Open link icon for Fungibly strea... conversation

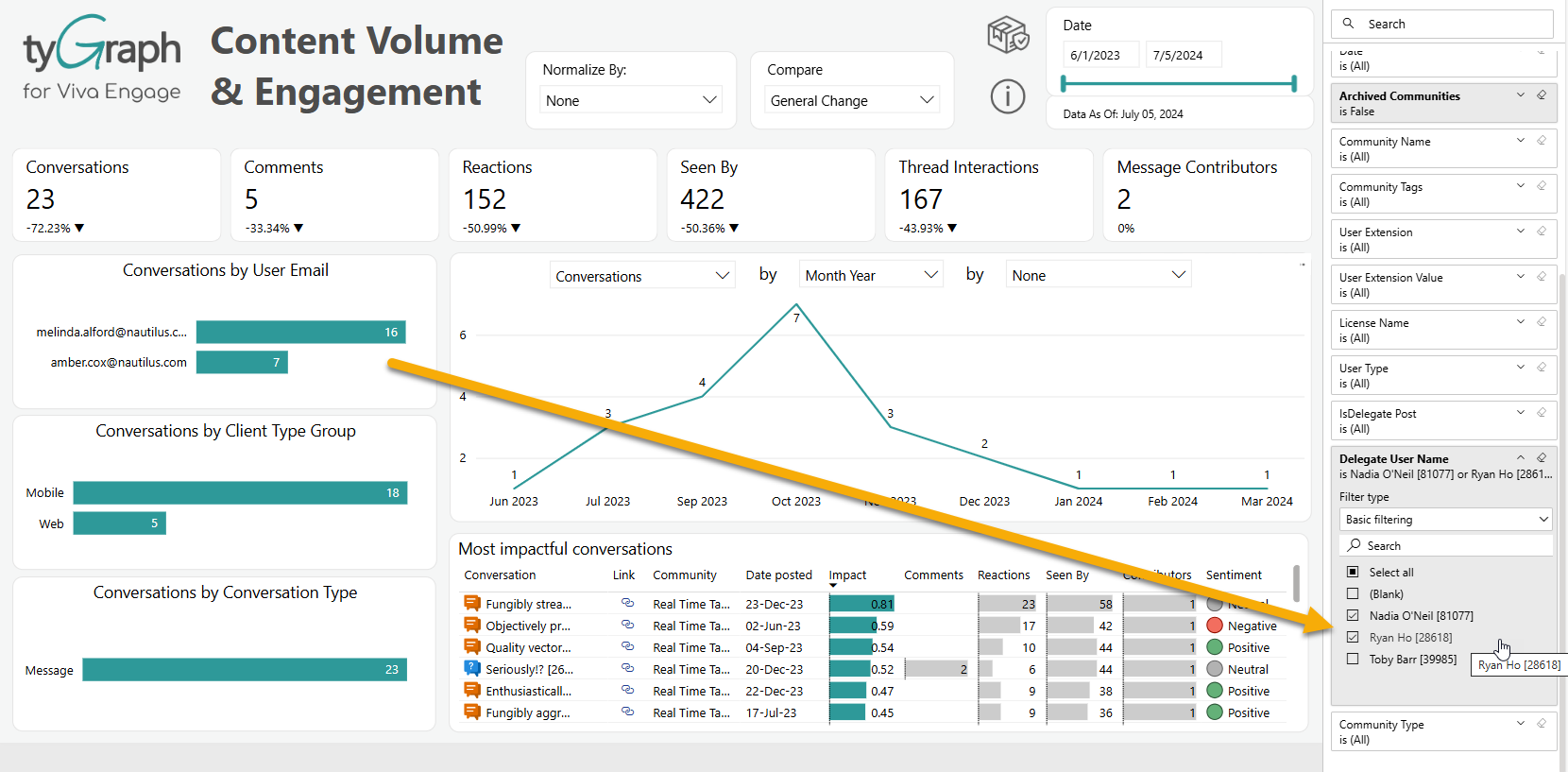pyautogui.click(x=627, y=603)
